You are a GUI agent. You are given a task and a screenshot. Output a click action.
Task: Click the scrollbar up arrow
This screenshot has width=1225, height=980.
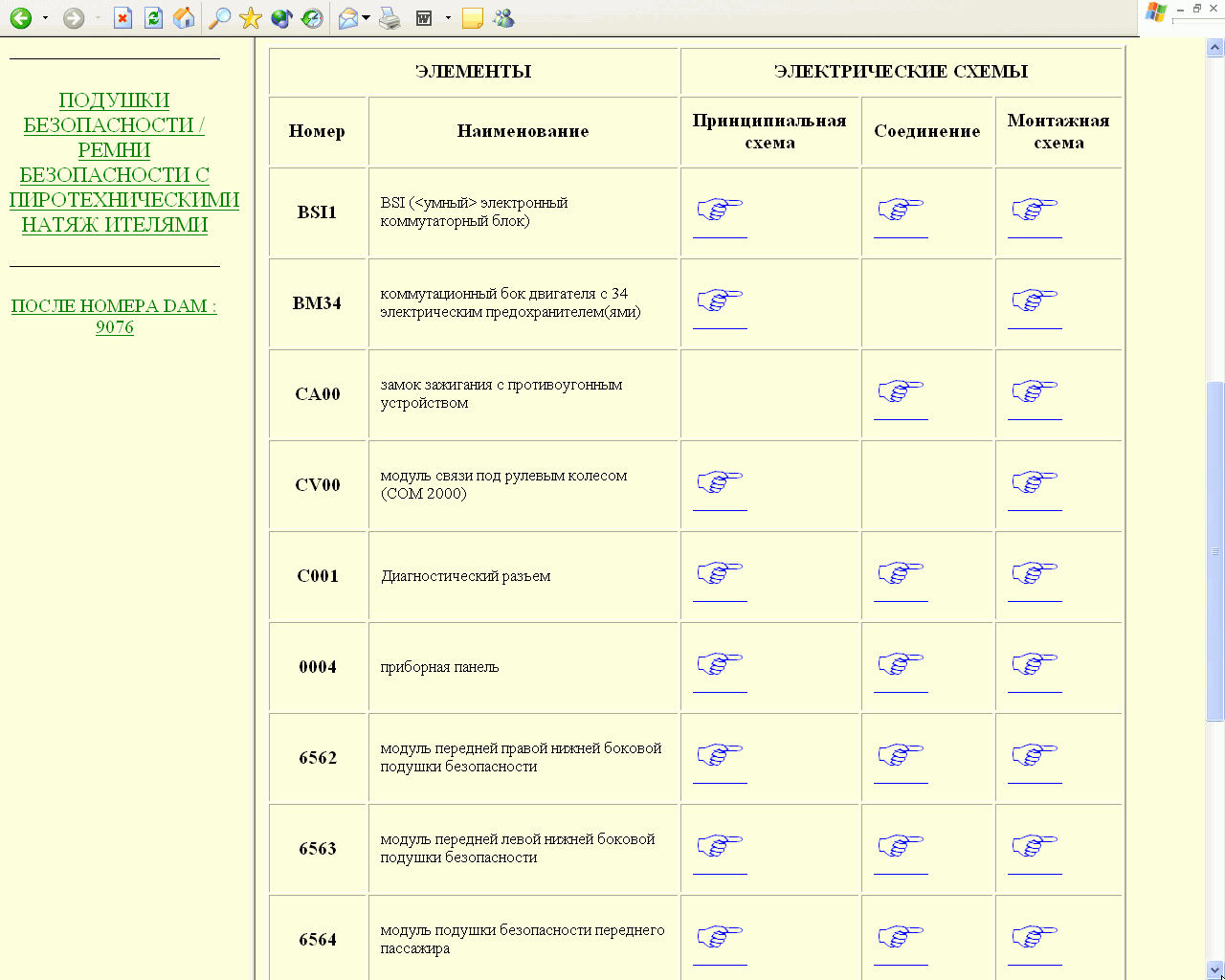point(1215,47)
